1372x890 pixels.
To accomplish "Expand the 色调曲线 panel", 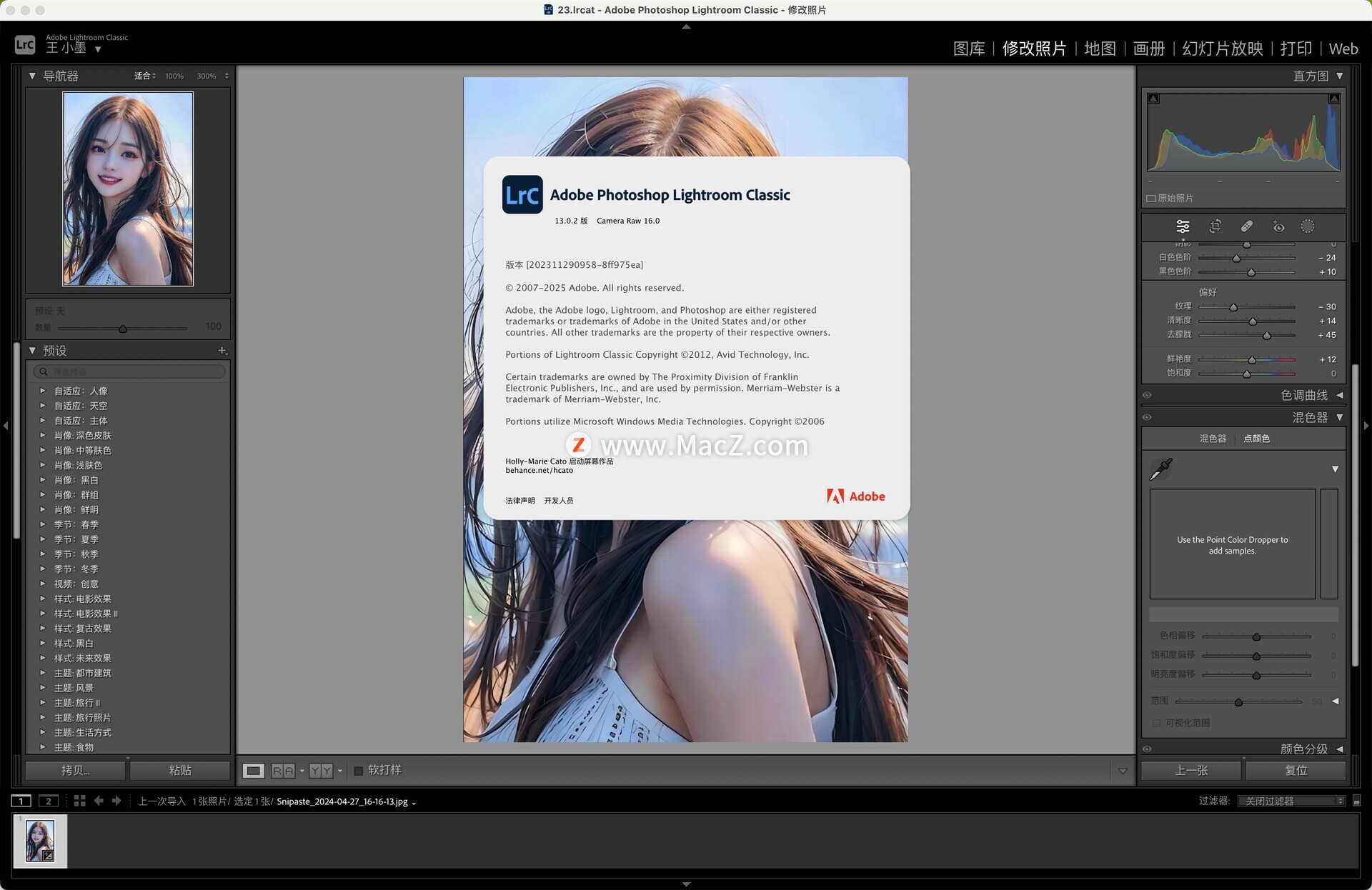I will [x=1339, y=395].
